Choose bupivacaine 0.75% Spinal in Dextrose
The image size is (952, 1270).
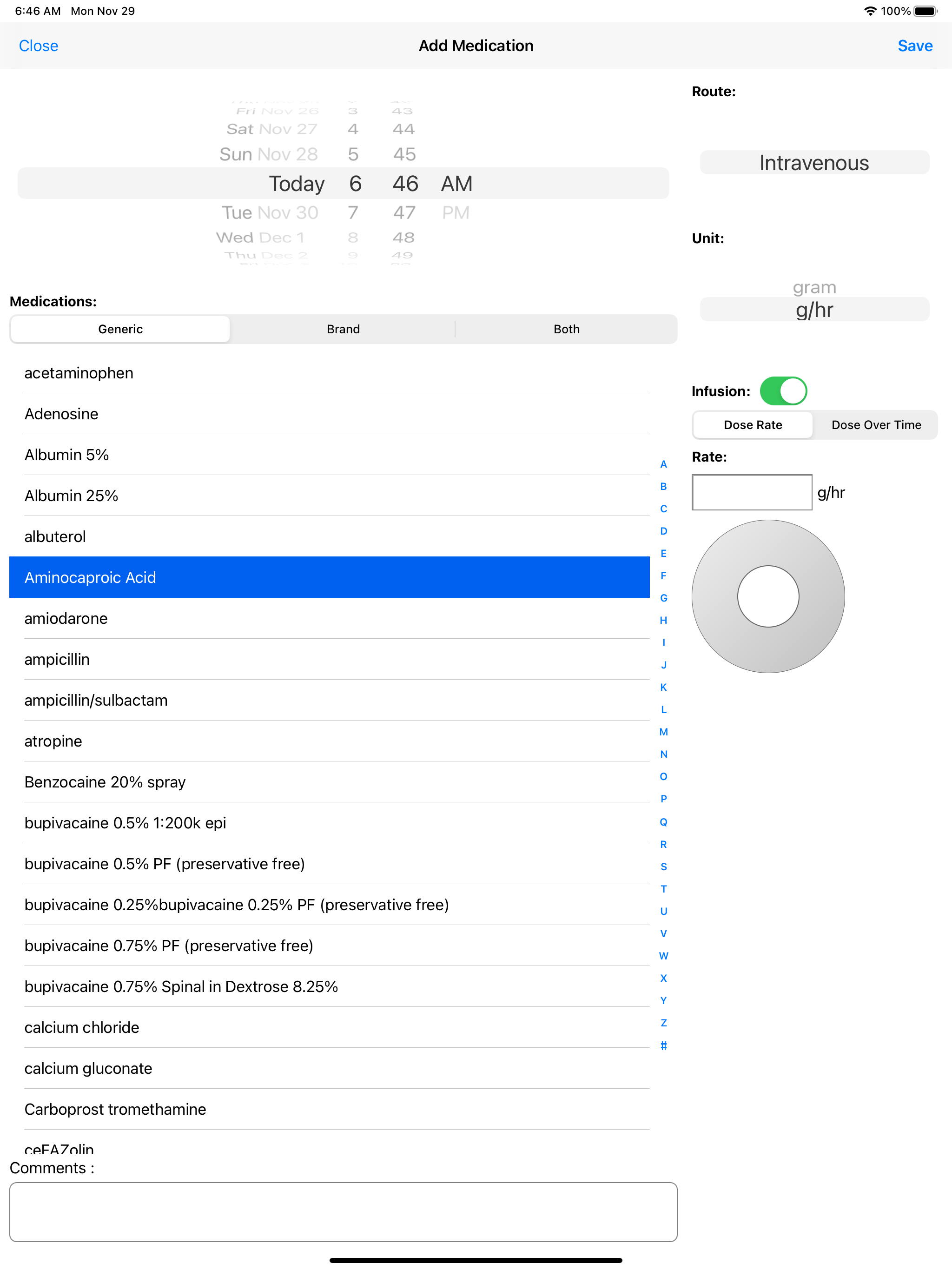tap(330, 986)
